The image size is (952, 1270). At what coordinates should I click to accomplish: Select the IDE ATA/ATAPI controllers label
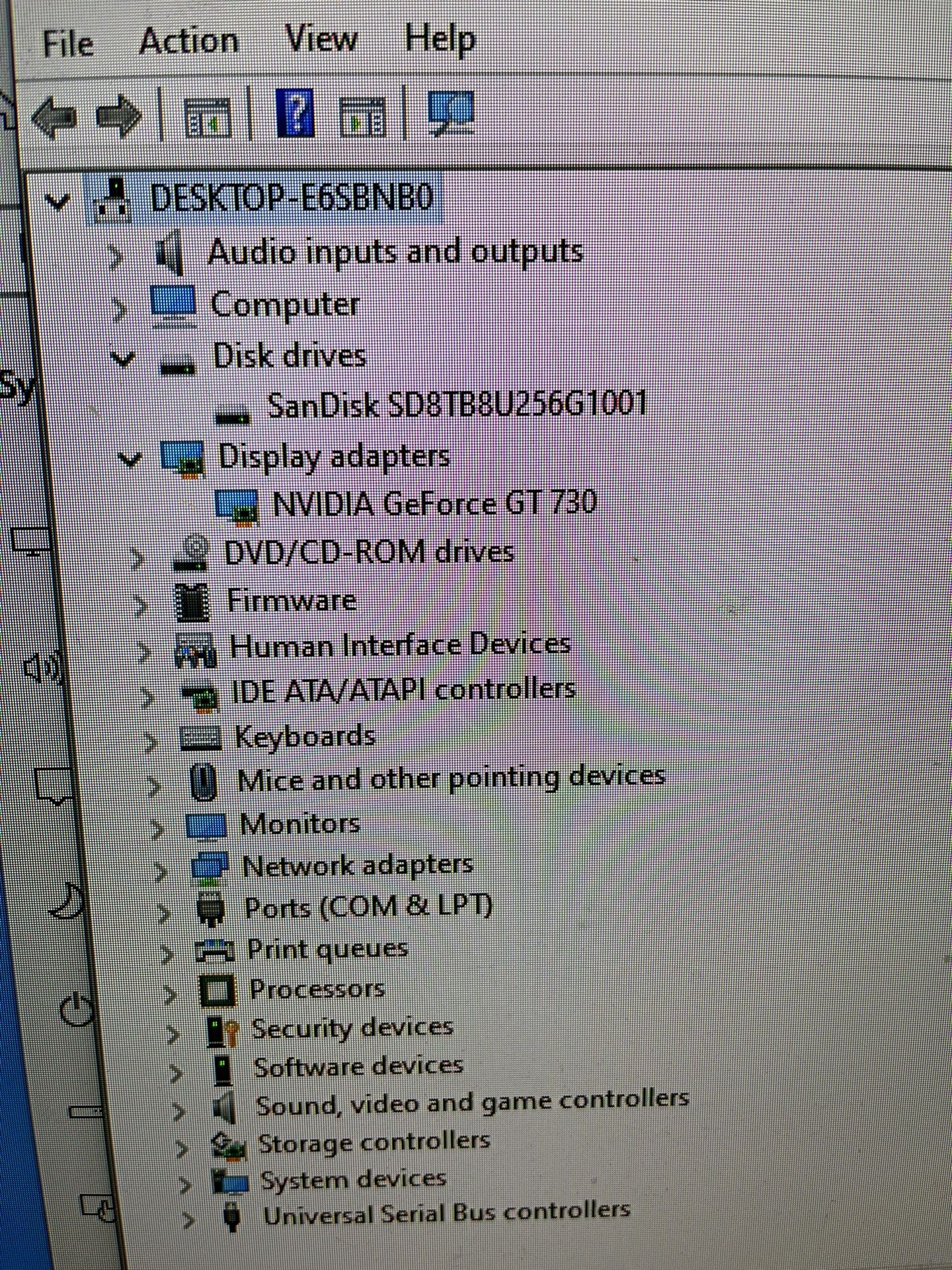404,691
